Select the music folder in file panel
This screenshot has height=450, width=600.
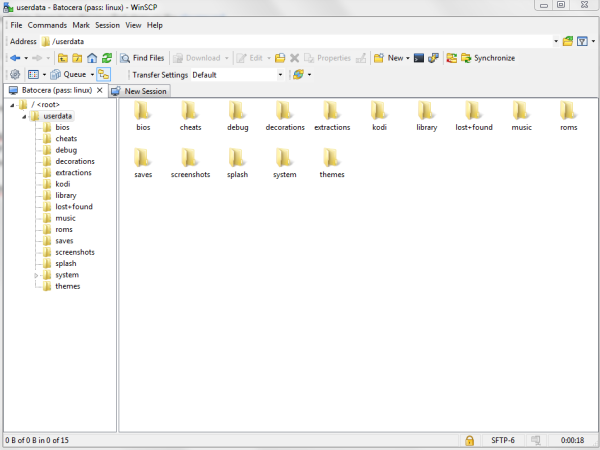click(x=521, y=116)
